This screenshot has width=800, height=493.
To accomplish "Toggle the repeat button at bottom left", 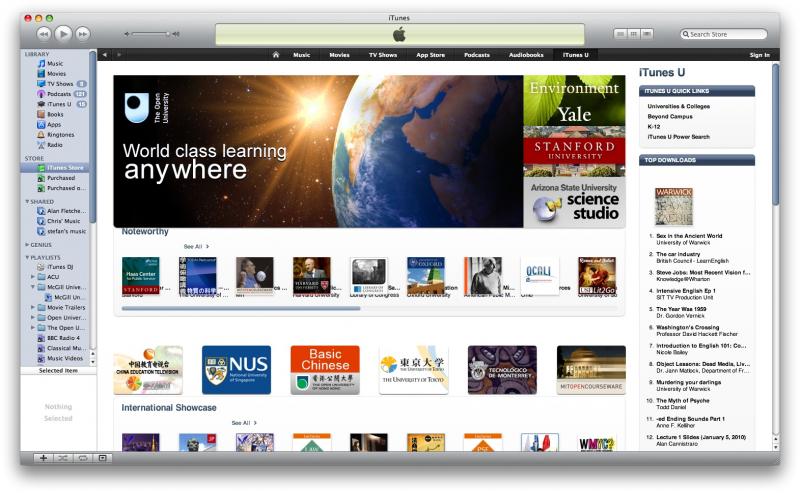I will pos(83,457).
